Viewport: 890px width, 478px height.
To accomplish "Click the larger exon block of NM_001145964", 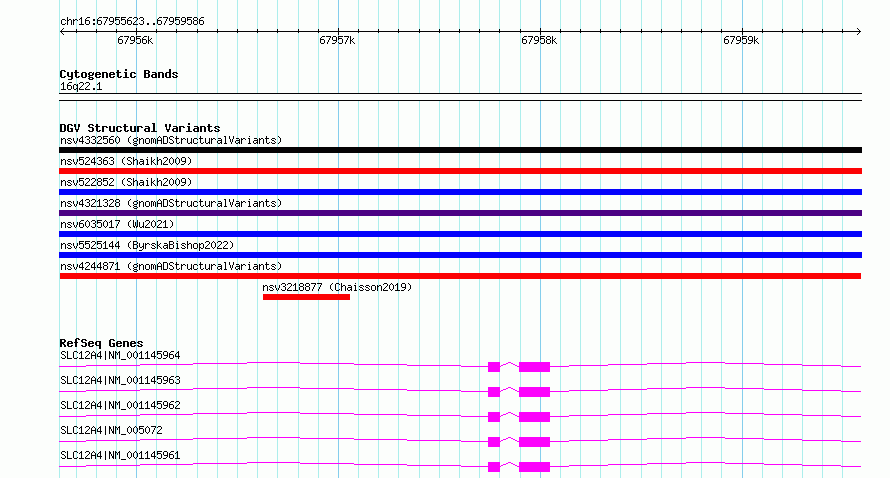I will pyautogui.click(x=534, y=367).
